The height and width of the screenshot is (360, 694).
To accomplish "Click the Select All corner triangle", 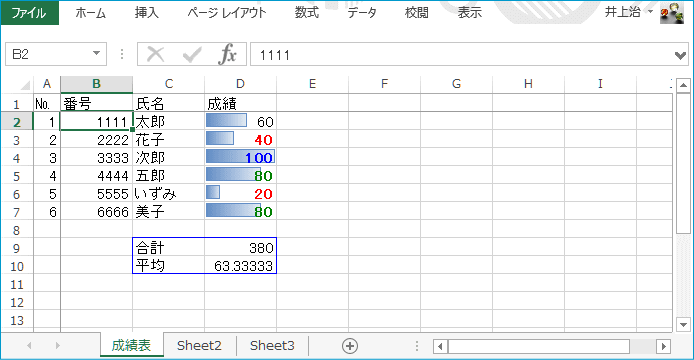I will [25, 84].
